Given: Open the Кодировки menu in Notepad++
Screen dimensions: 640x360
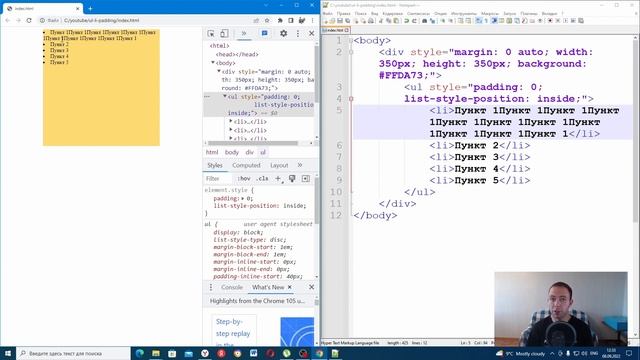Looking at the screenshot, I should tap(393, 13).
